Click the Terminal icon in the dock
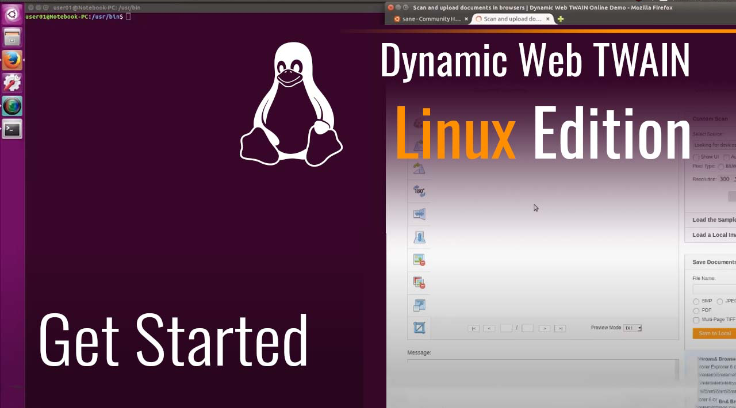Screen dimensions: 736x408 pos(12,128)
